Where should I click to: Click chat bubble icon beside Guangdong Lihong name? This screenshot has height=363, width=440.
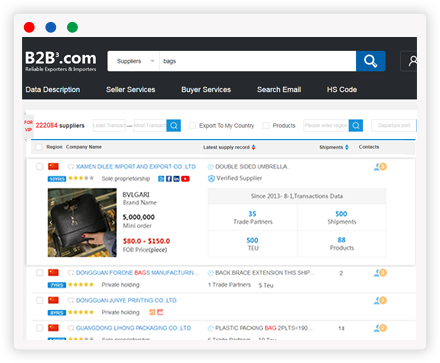(x=71, y=328)
